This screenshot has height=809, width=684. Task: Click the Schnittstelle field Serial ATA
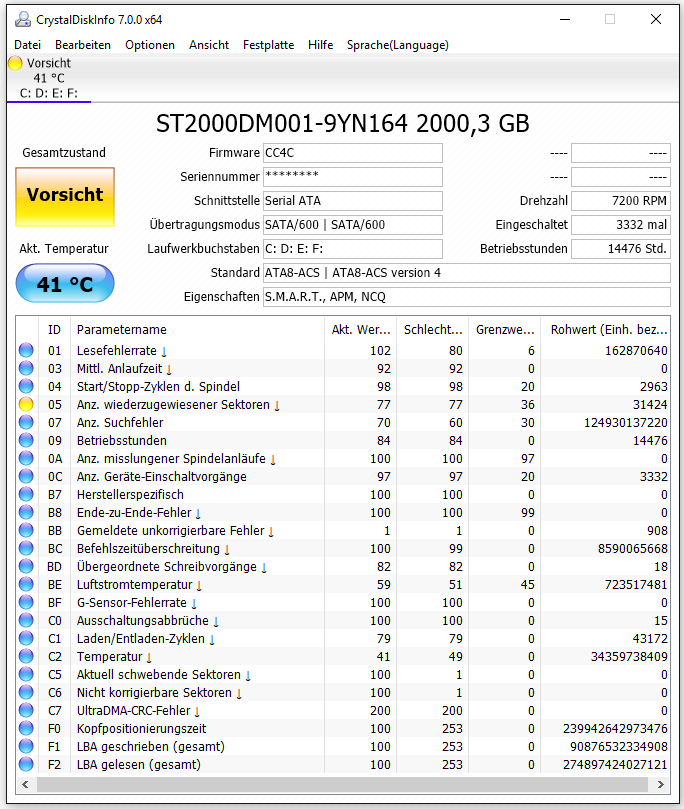point(353,201)
